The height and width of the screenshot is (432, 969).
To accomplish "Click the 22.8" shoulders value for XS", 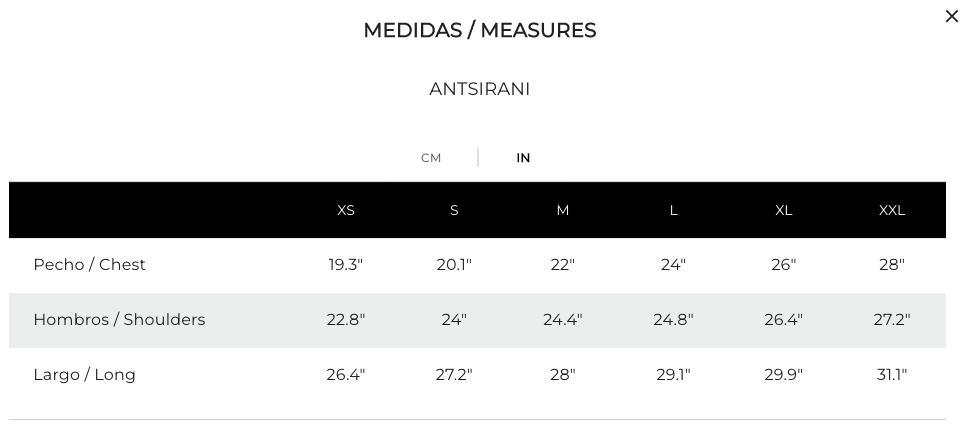I will [346, 320].
